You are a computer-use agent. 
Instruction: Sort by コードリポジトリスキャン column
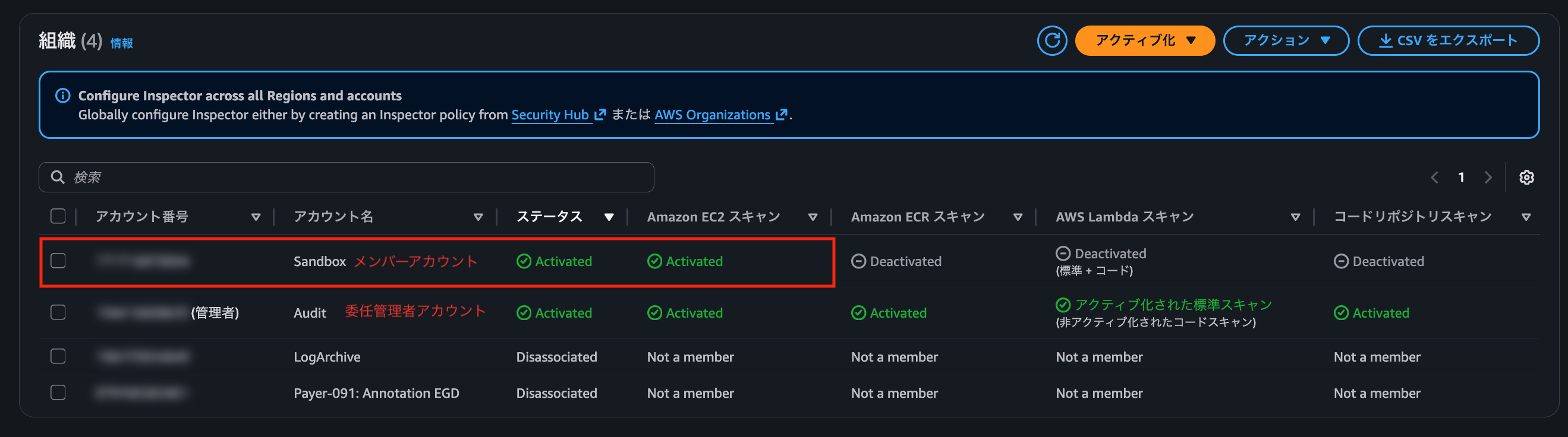(x=1526, y=217)
